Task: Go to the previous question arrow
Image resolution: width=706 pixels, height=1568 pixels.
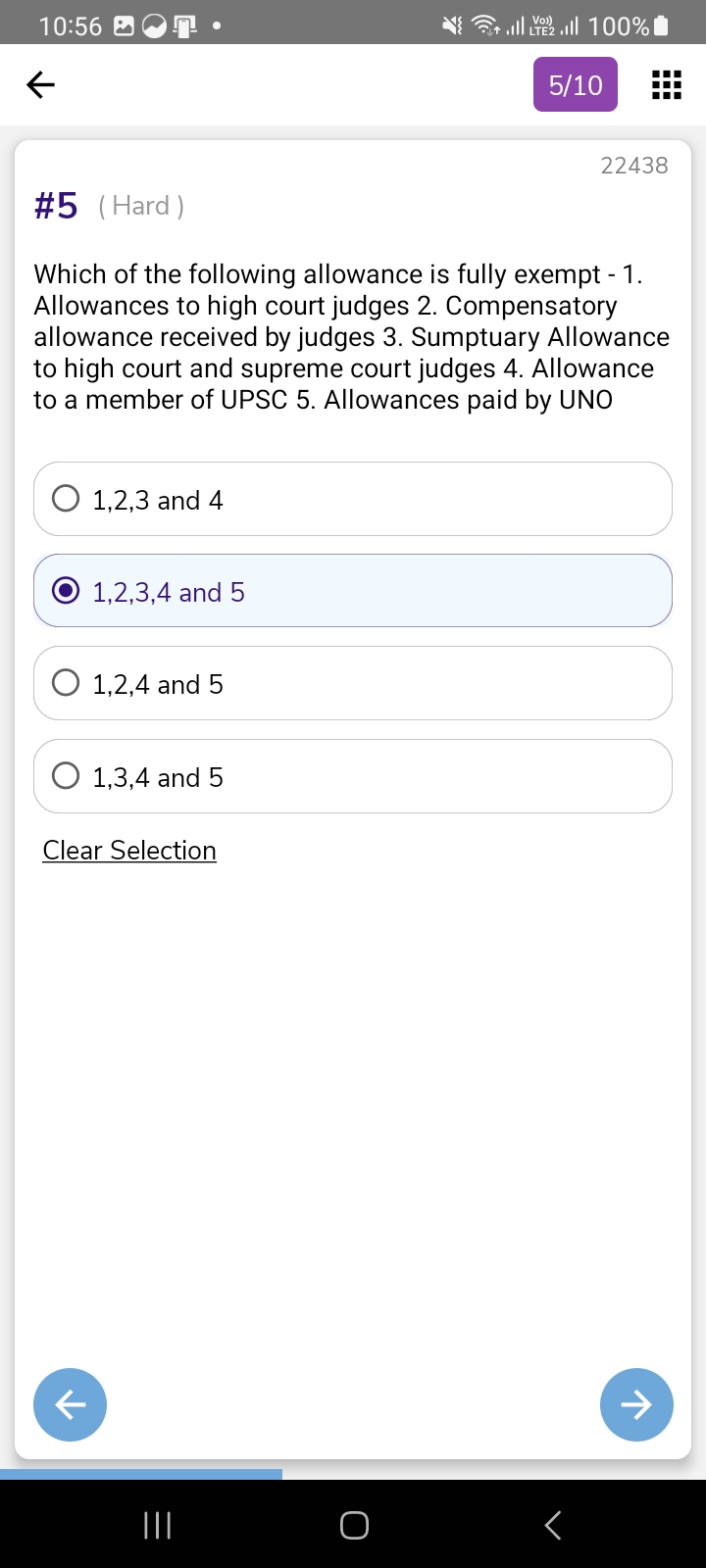Action: point(70,1404)
